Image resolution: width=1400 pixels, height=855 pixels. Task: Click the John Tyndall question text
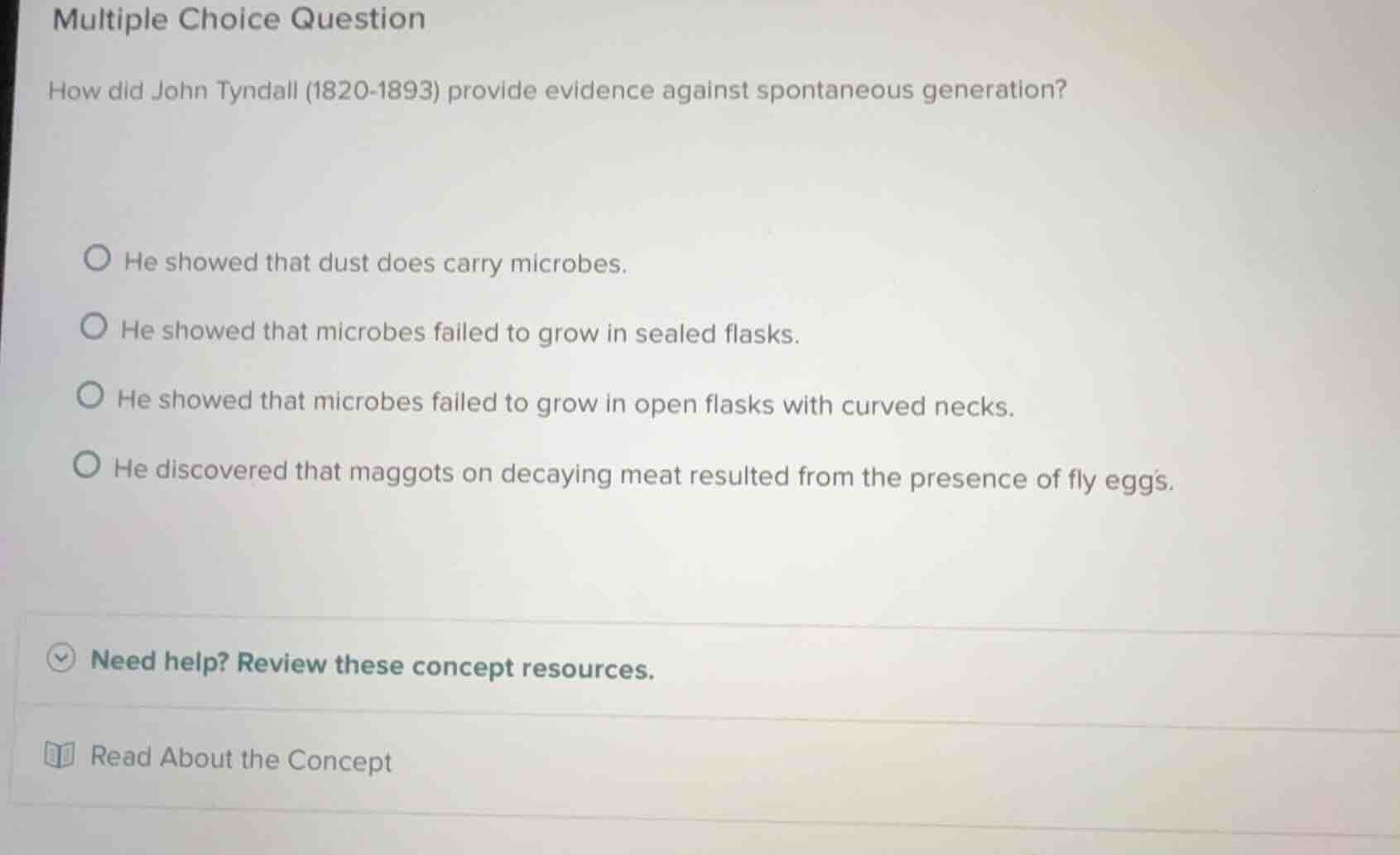(x=556, y=90)
